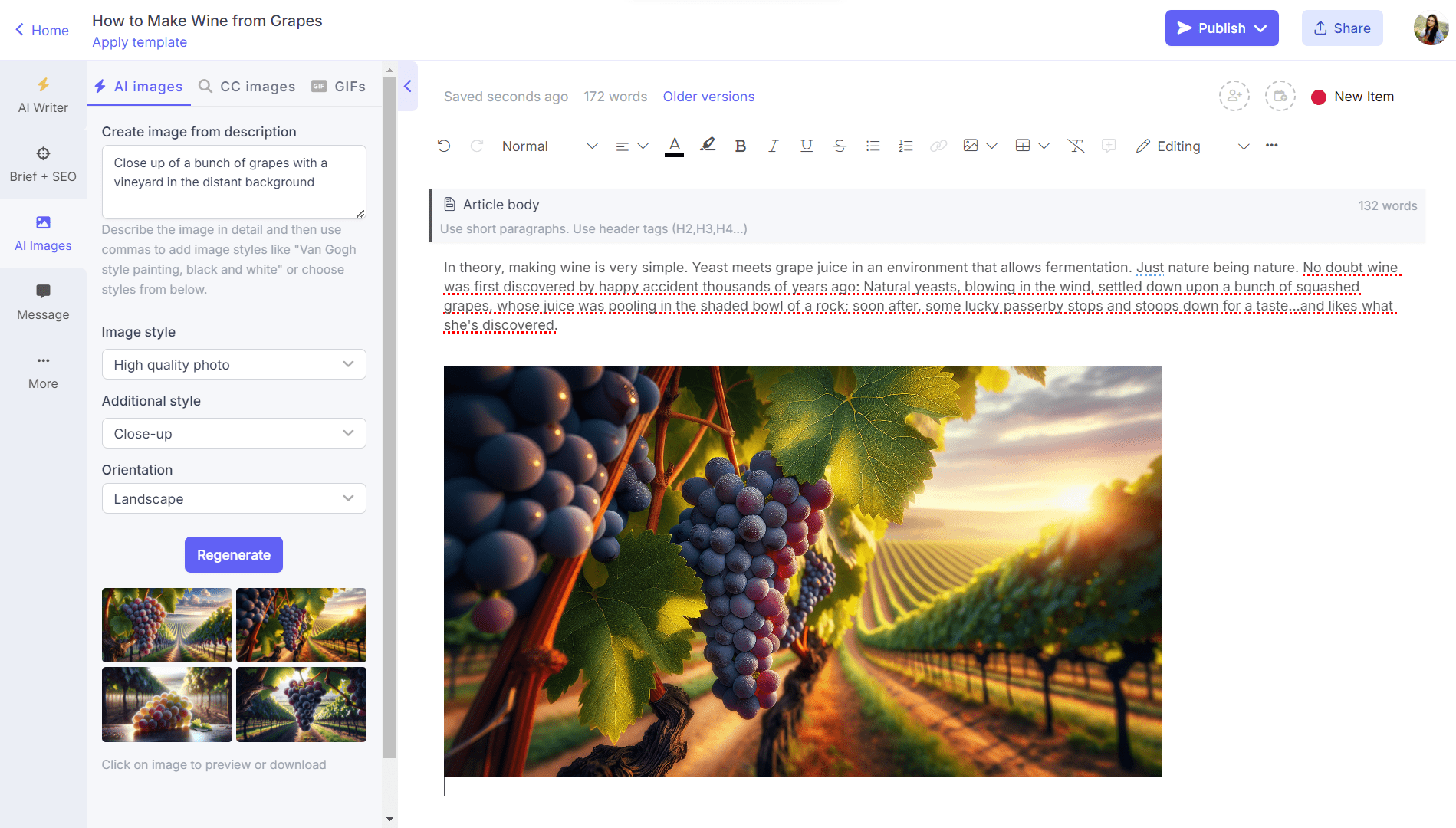The height and width of the screenshot is (828, 1456).
Task: Open the user profile avatar
Action: point(1431,29)
